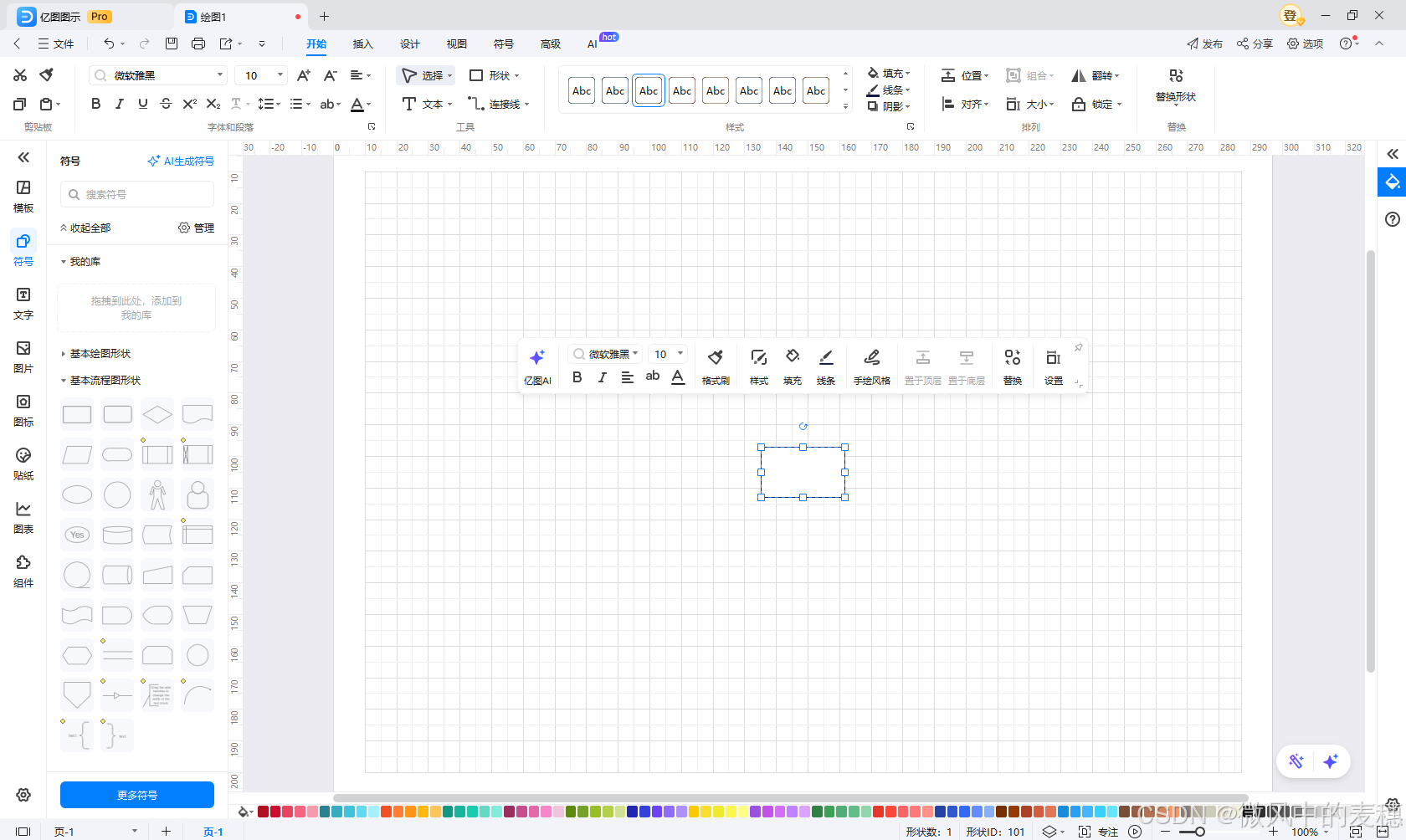This screenshot has height=840, width=1406.
Task: Toggle underline in ribbon font group
Action: (143, 104)
